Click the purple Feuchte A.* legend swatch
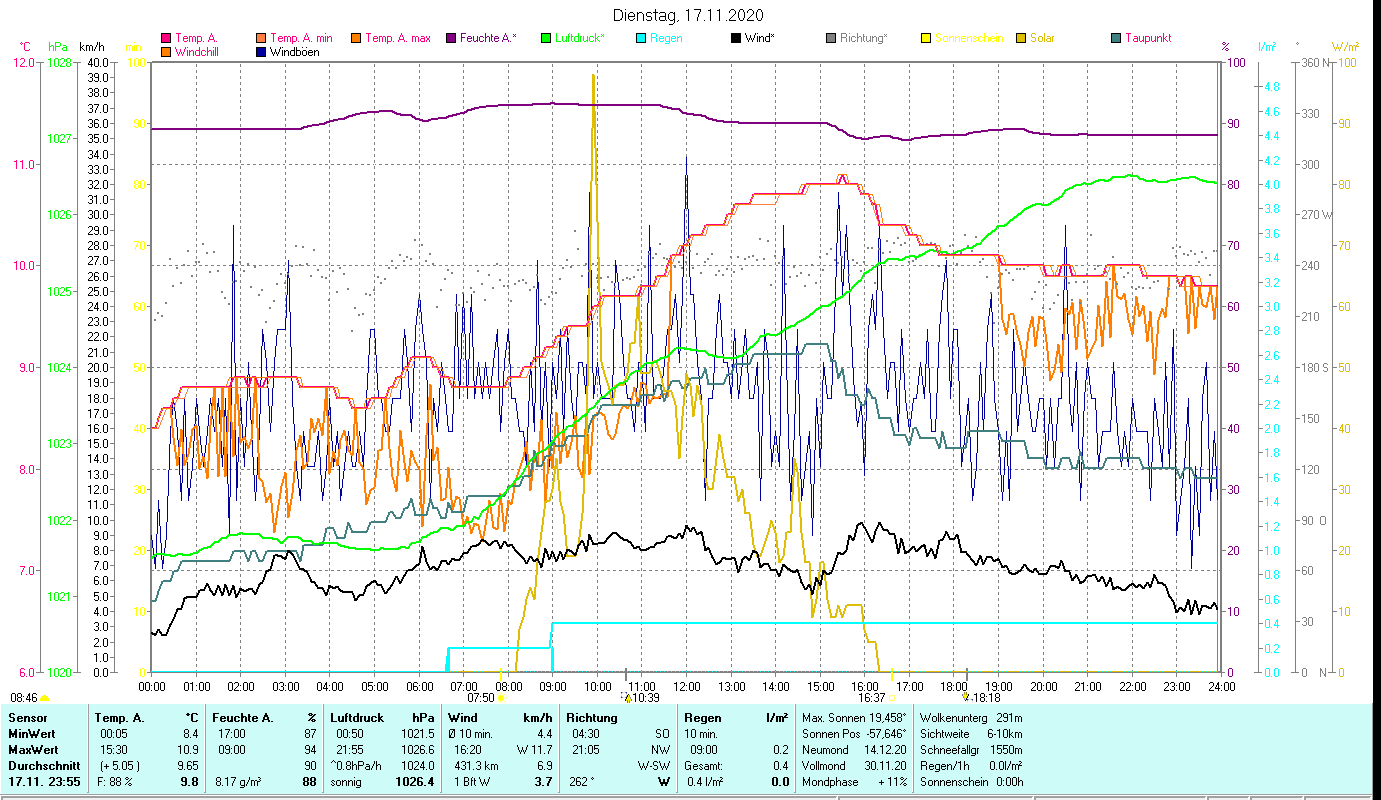The width and height of the screenshot is (1381, 800). [x=451, y=39]
